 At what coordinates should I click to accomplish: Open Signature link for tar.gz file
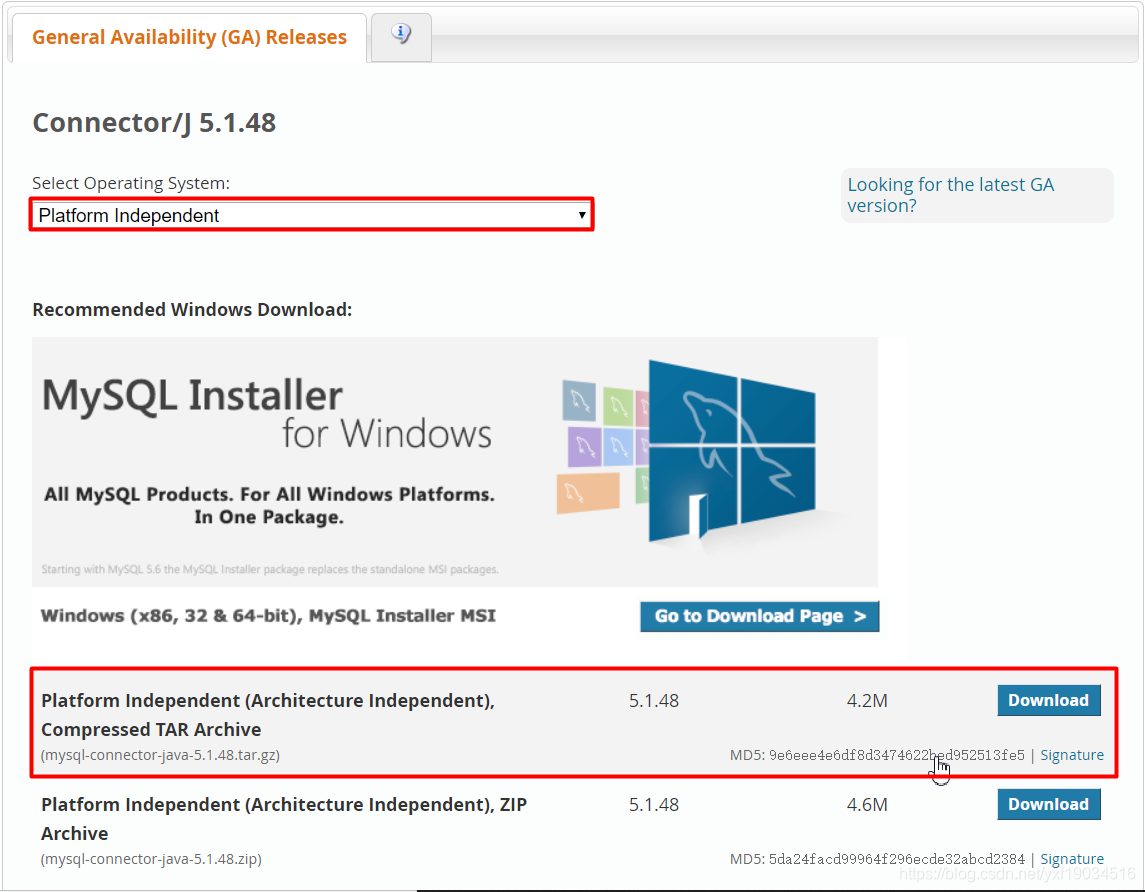click(x=1072, y=755)
